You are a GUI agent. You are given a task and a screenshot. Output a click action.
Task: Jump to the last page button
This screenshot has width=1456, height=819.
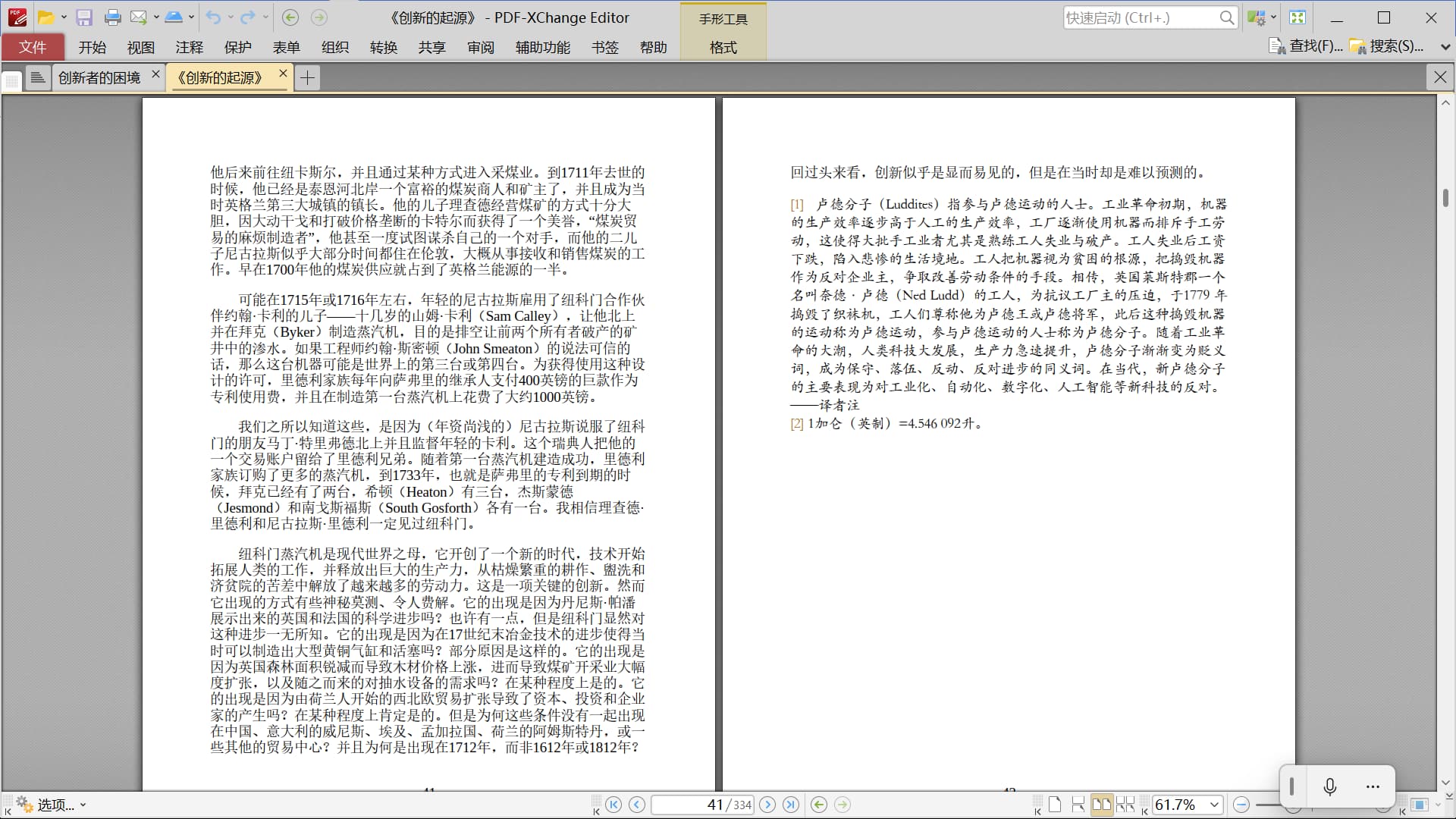pos(791,805)
